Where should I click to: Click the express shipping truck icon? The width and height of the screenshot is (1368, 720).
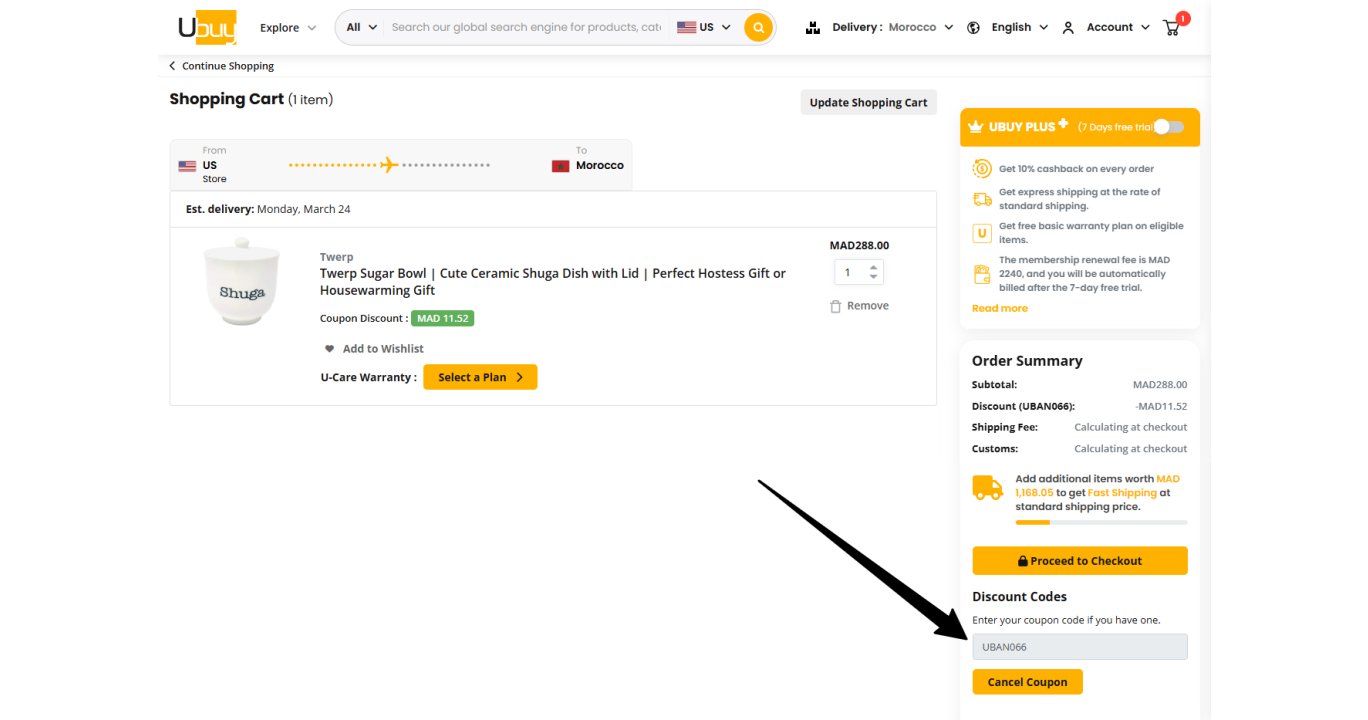[x=982, y=199]
